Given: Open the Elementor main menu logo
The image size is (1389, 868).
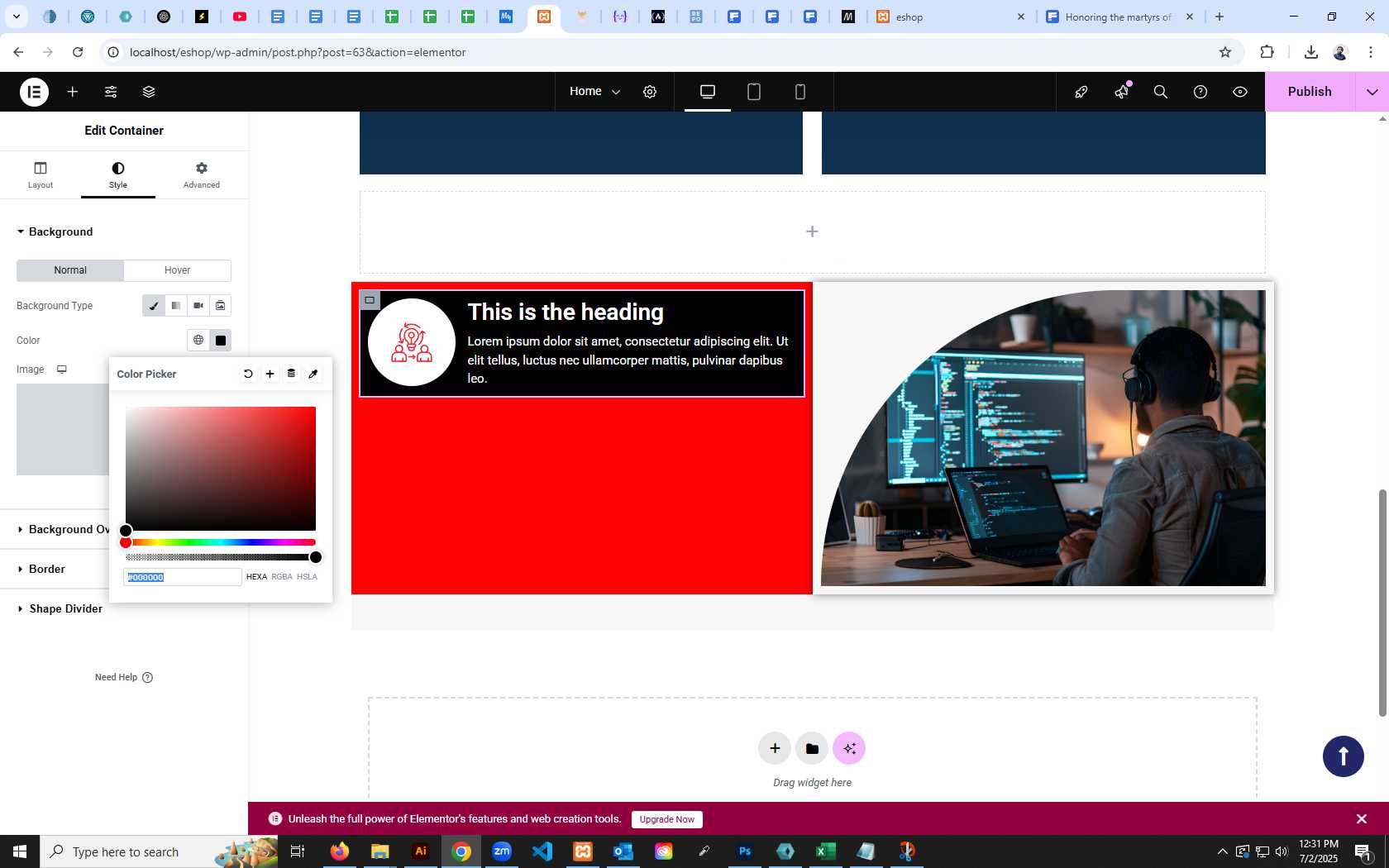Looking at the screenshot, I should [34, 92].
